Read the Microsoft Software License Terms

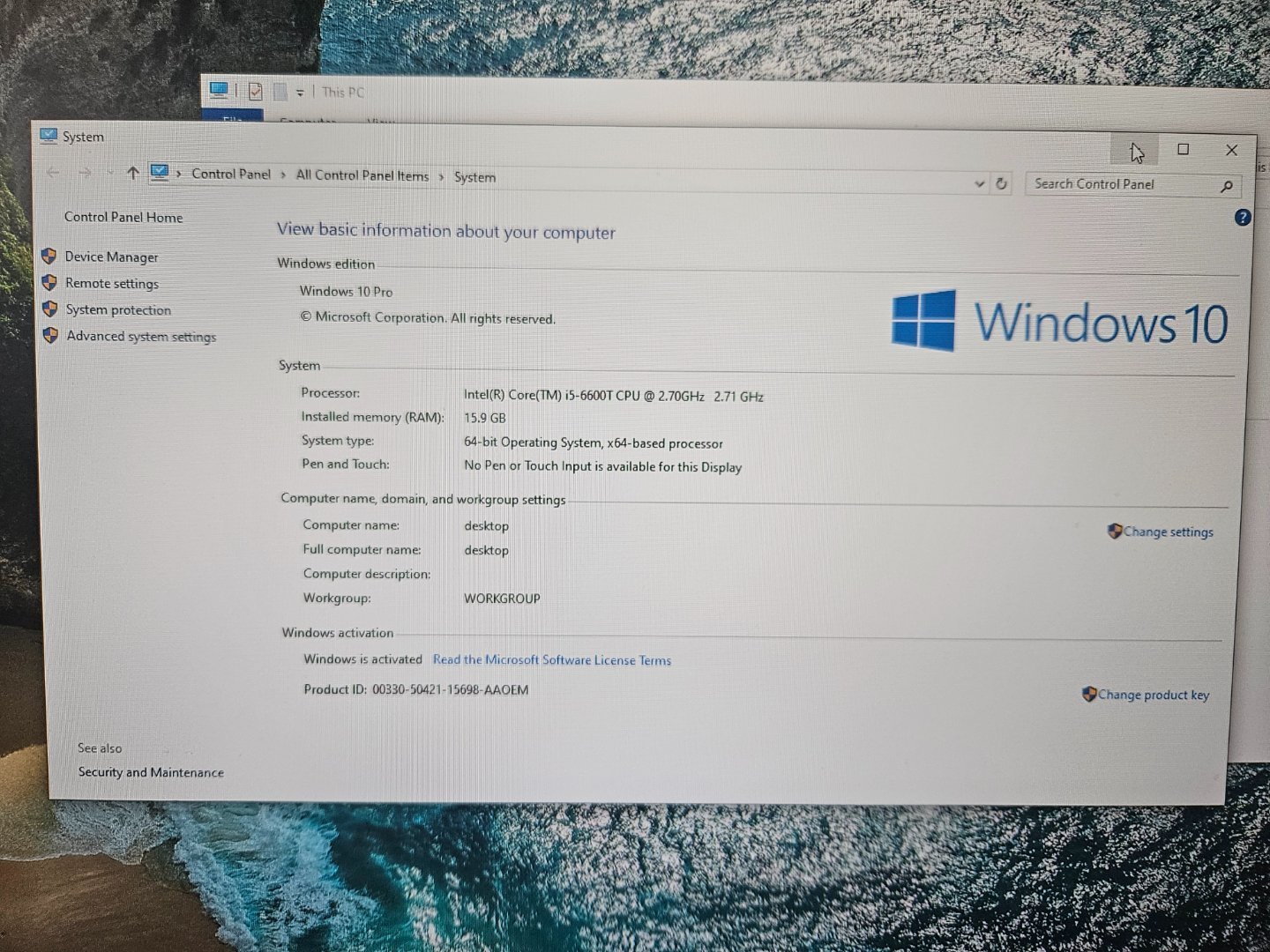[x=552, y=659]
